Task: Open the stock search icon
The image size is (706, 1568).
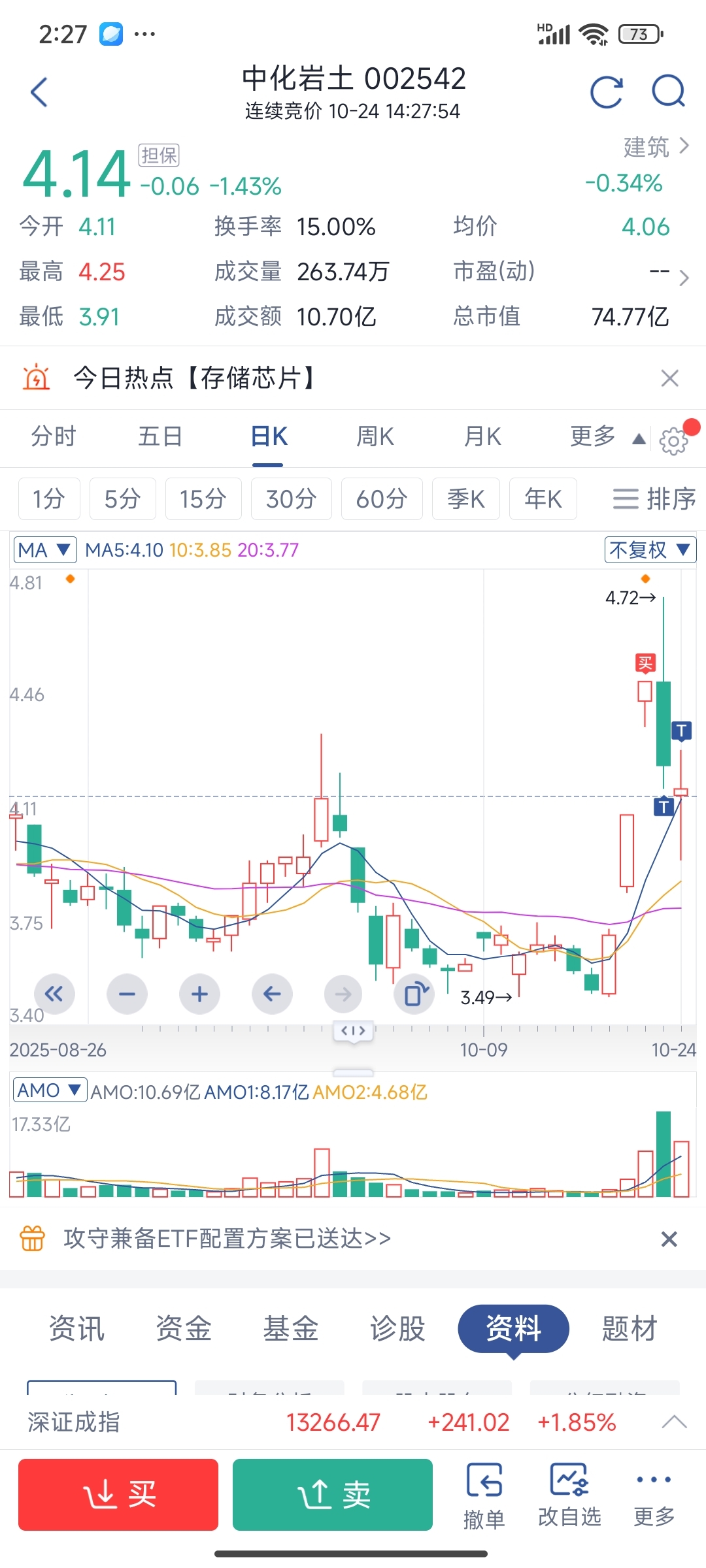Action: click(668, 92)
